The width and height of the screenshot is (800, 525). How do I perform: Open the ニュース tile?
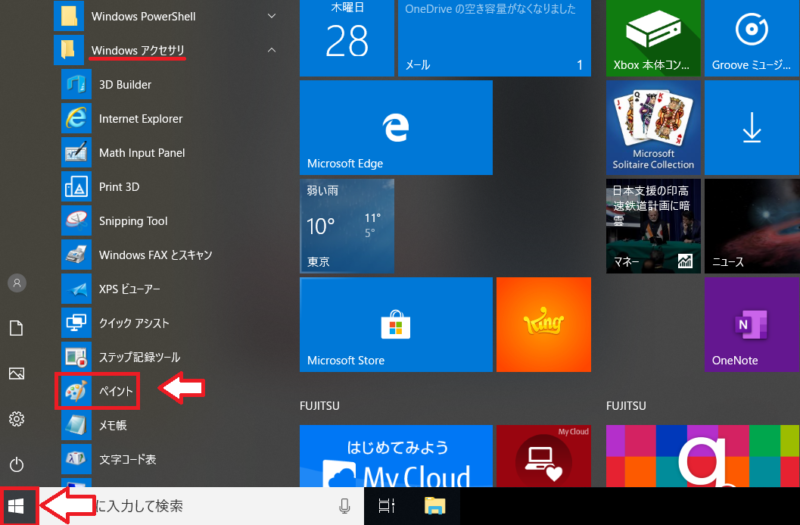click(752, 226)
